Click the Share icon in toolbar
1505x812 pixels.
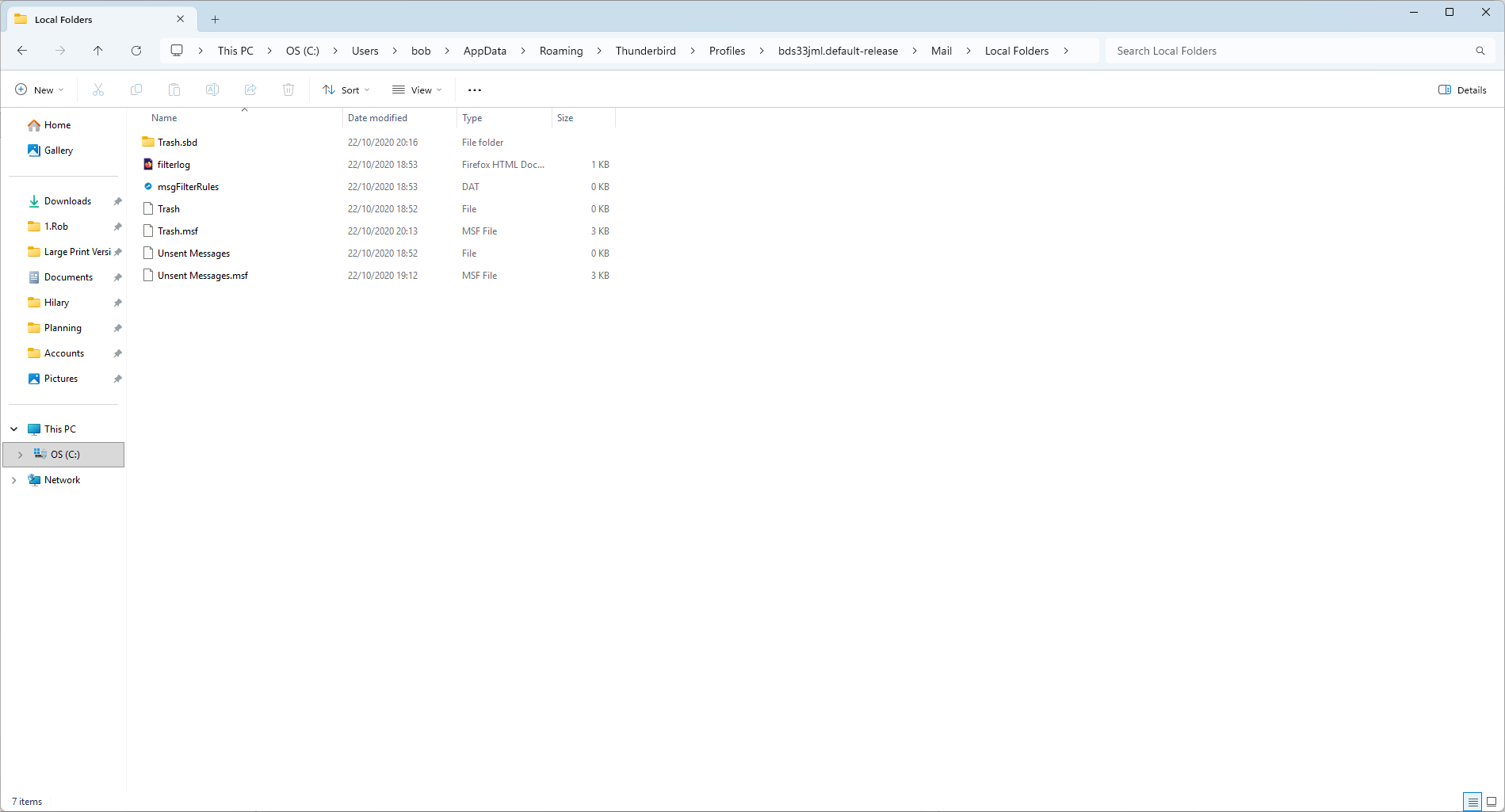(x=250, y=90)
